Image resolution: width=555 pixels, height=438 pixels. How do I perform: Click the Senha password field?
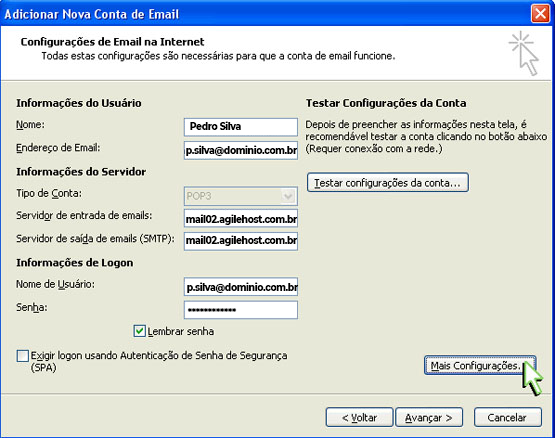(241, 310)
